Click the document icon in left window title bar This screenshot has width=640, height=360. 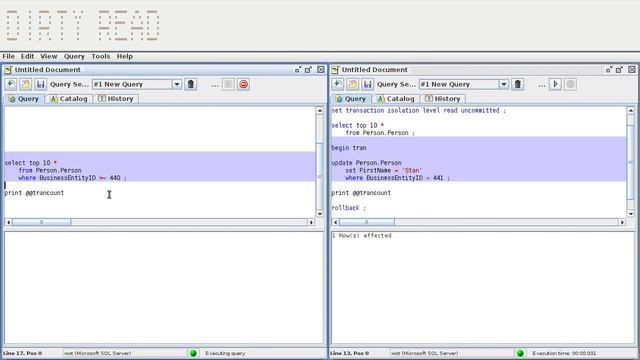point(8,70)
